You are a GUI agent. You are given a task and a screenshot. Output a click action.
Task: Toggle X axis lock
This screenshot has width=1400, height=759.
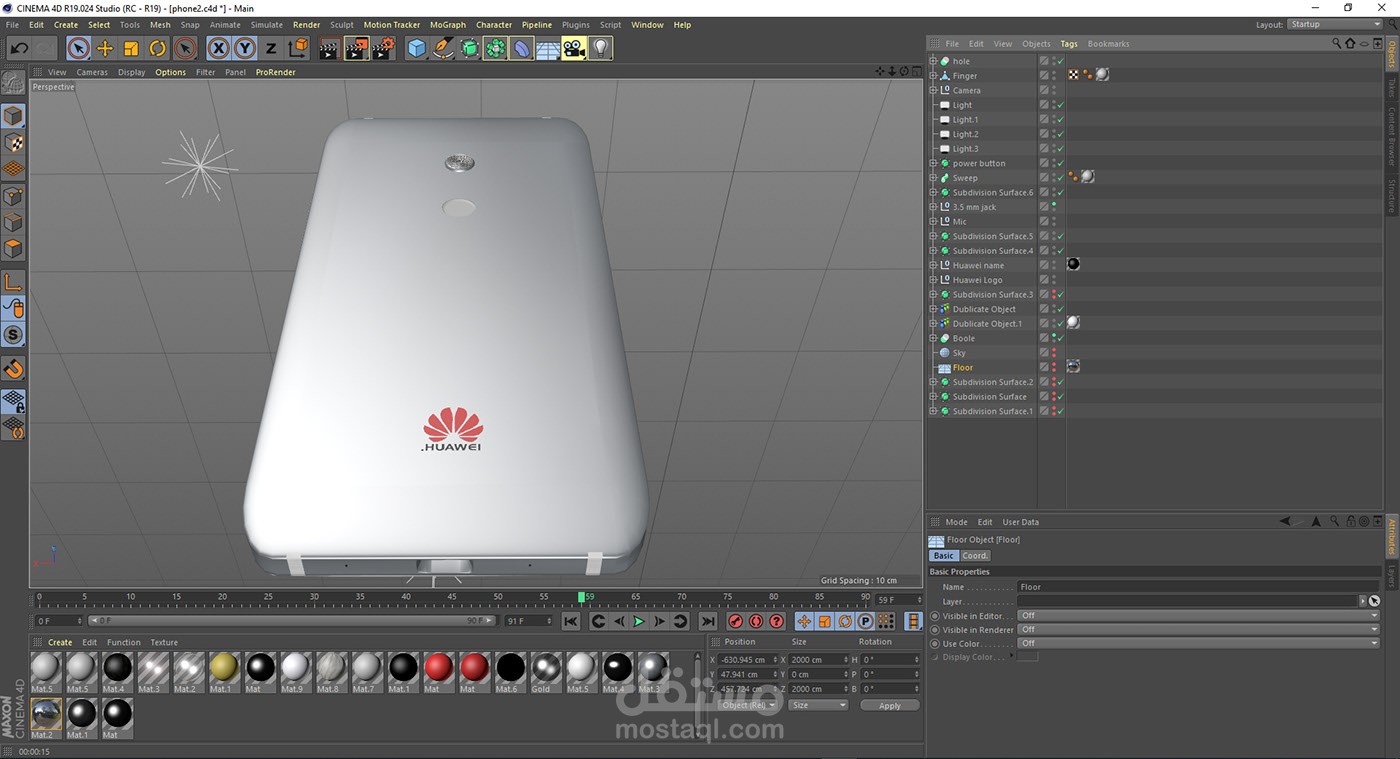click(218, 48)
